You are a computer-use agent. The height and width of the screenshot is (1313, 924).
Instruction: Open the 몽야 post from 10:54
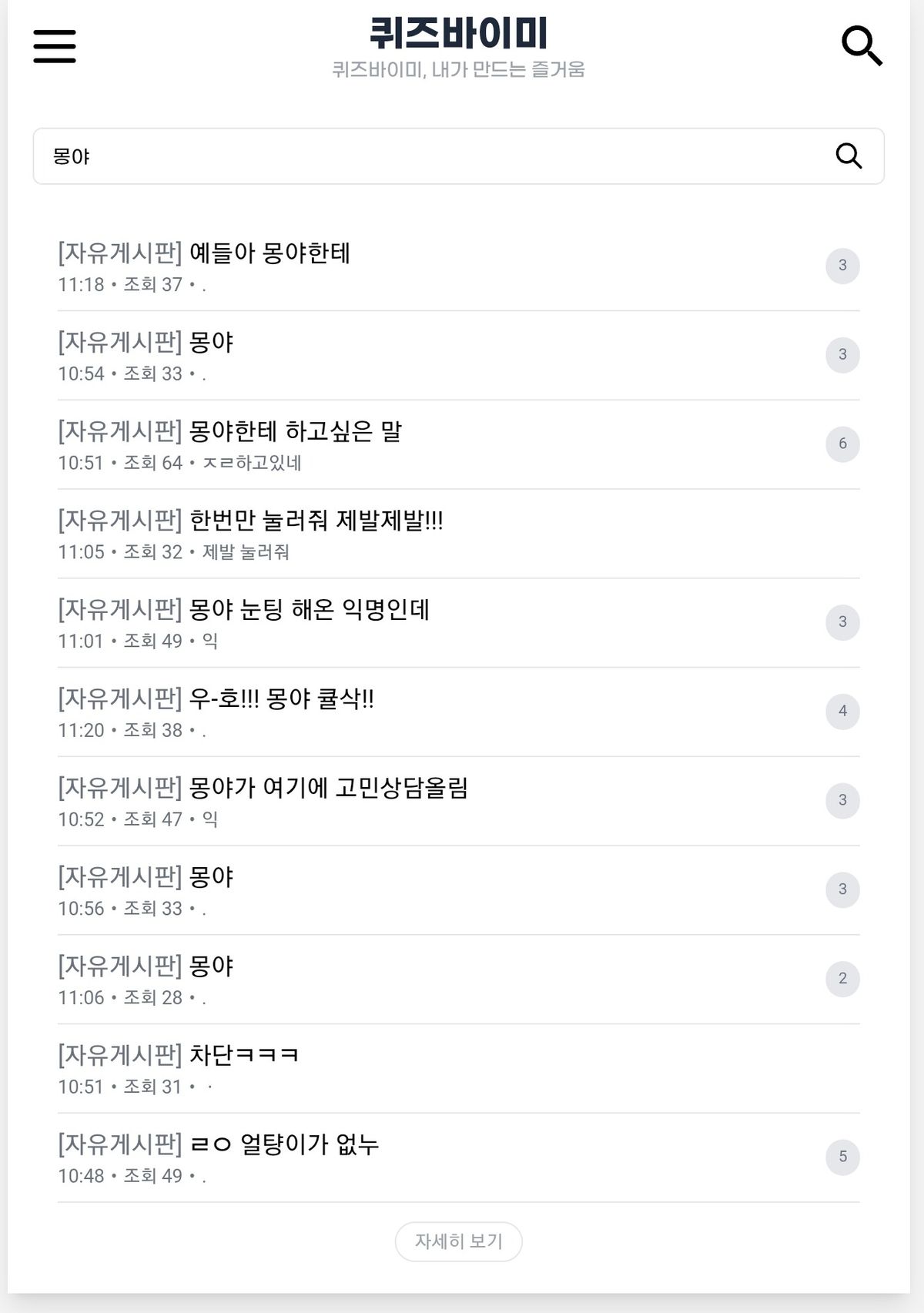tap(211, 343)
